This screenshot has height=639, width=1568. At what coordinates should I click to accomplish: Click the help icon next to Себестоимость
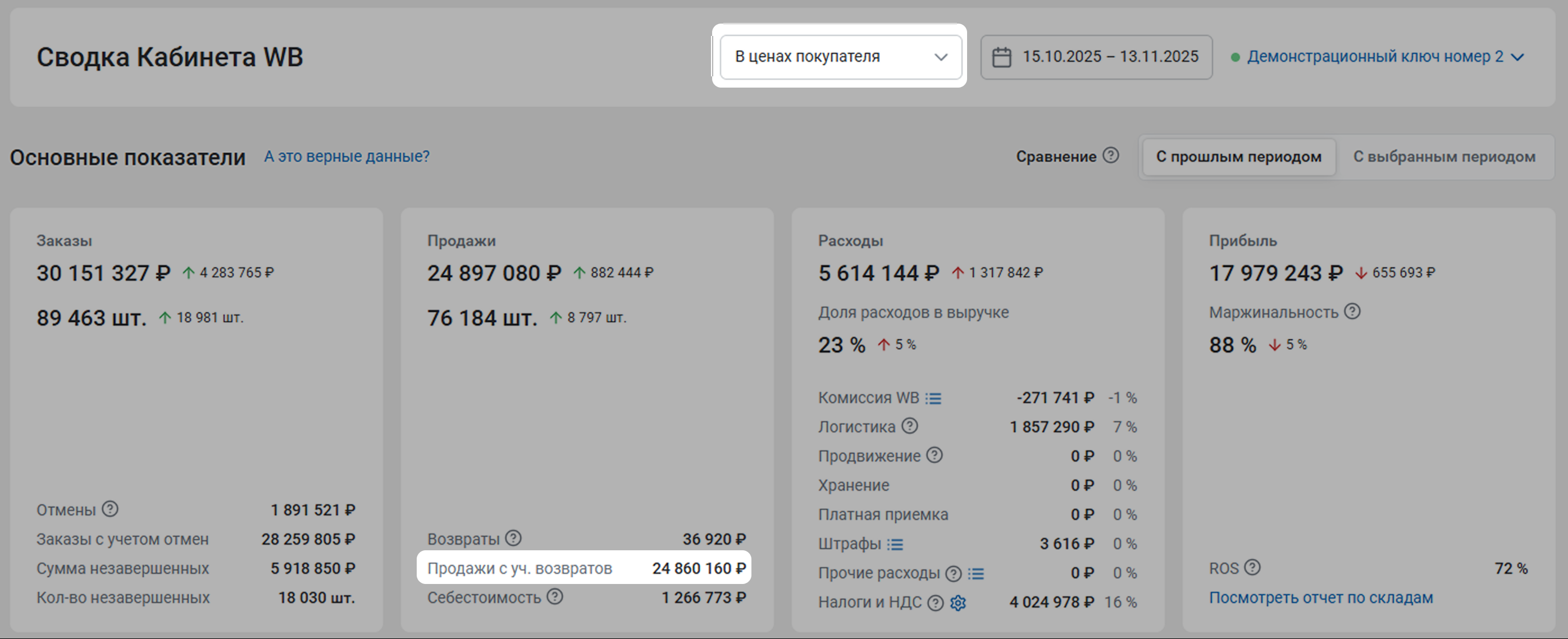[x=554, y=596]
